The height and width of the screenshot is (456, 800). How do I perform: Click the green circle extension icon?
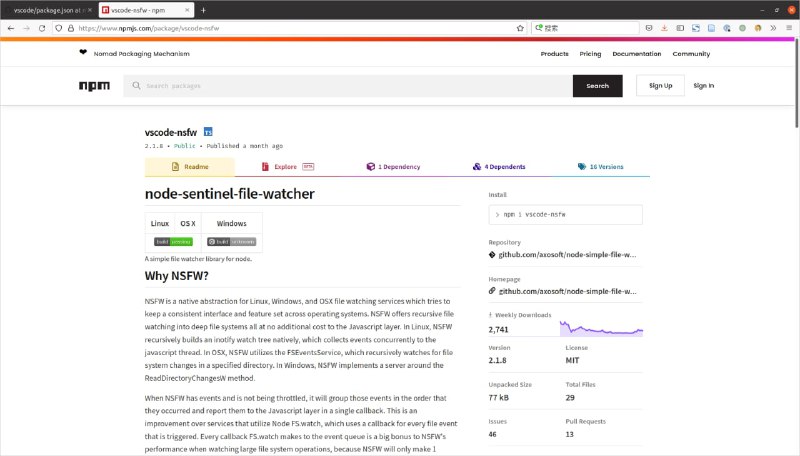tap(742, 28)
